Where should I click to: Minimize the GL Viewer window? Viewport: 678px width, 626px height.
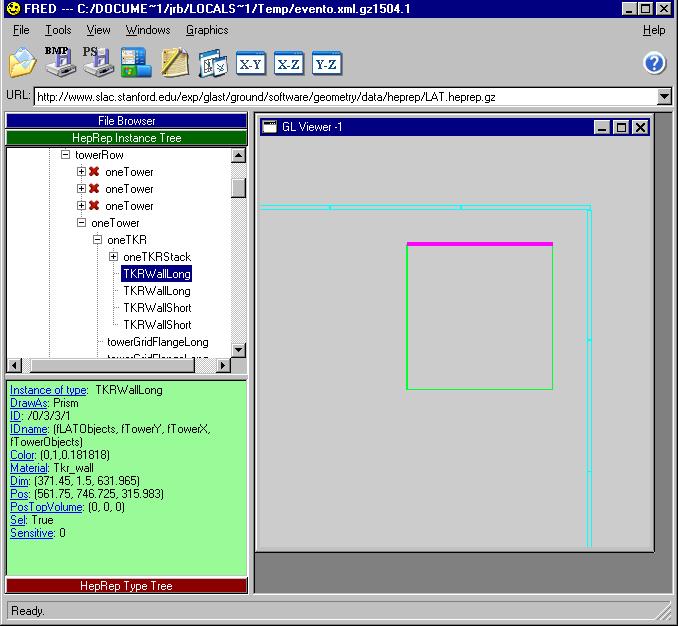coord(602,127)
